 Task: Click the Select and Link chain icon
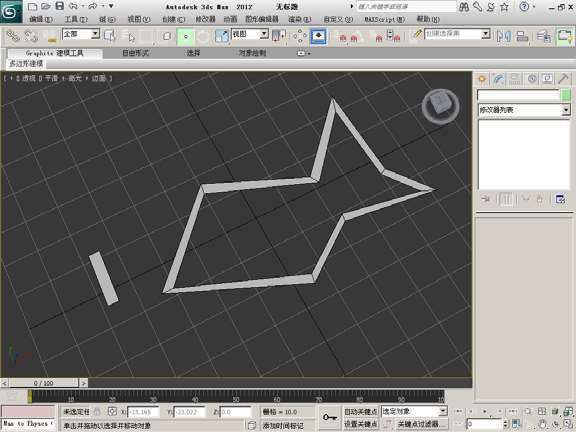(x=13, y=36)
